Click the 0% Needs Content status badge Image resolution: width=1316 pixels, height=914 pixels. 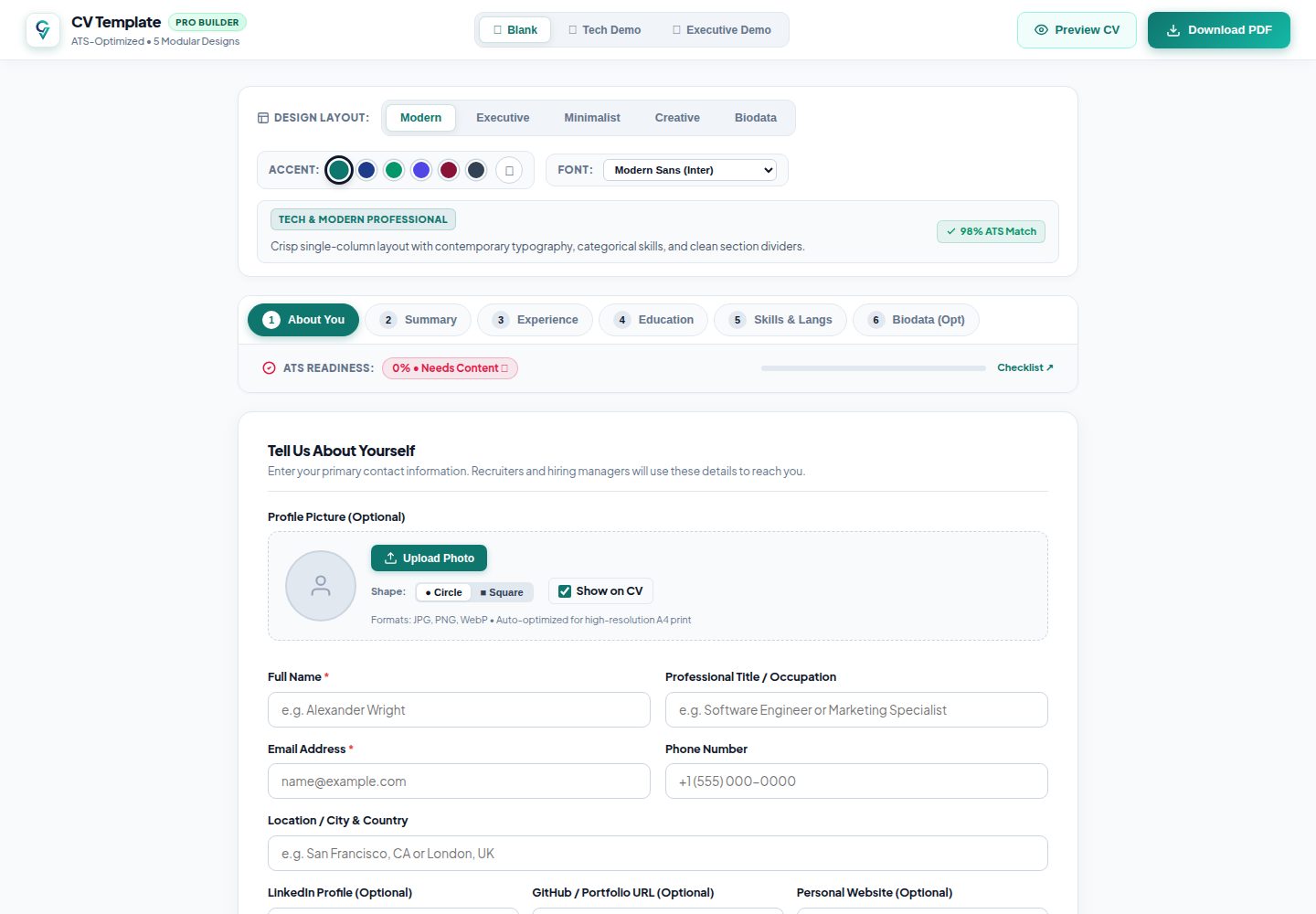[450, 368]
